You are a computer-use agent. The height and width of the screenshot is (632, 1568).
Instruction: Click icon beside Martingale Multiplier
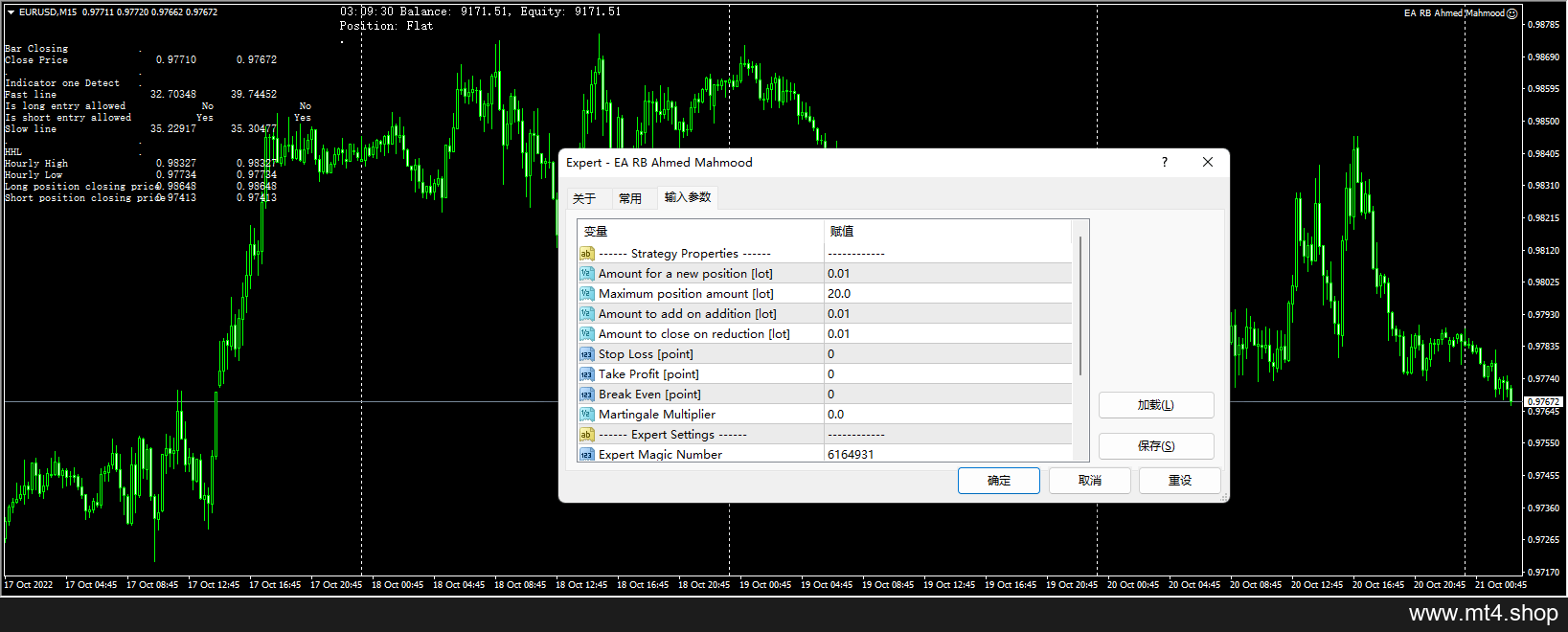[586, 415]
